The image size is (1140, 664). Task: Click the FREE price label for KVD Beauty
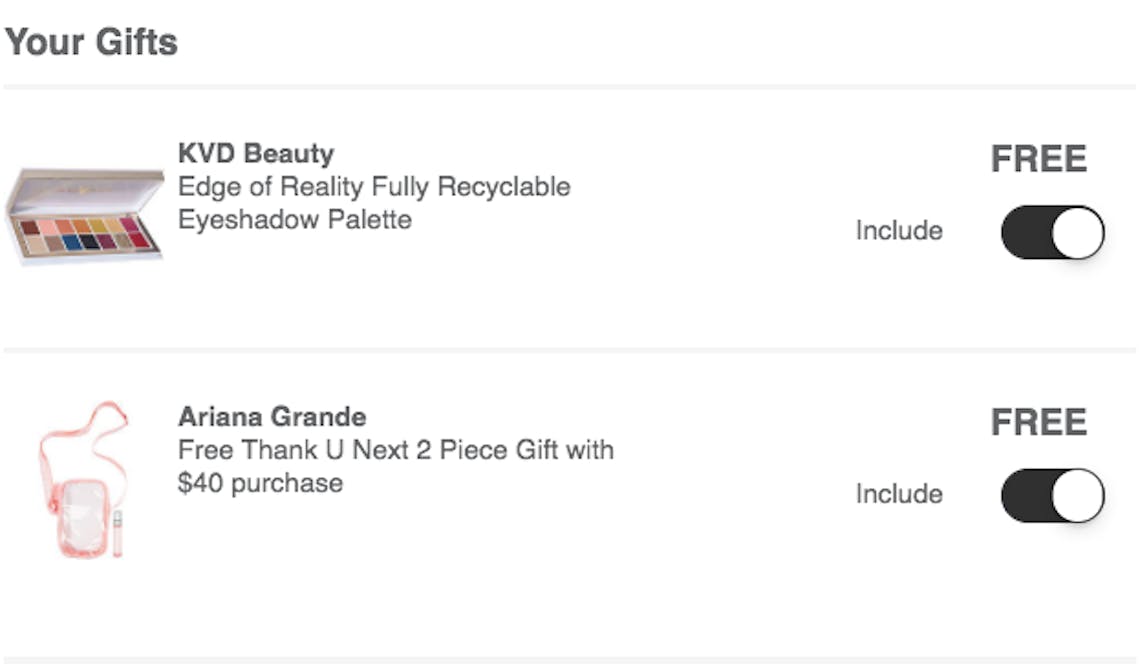coord(1039,159)
